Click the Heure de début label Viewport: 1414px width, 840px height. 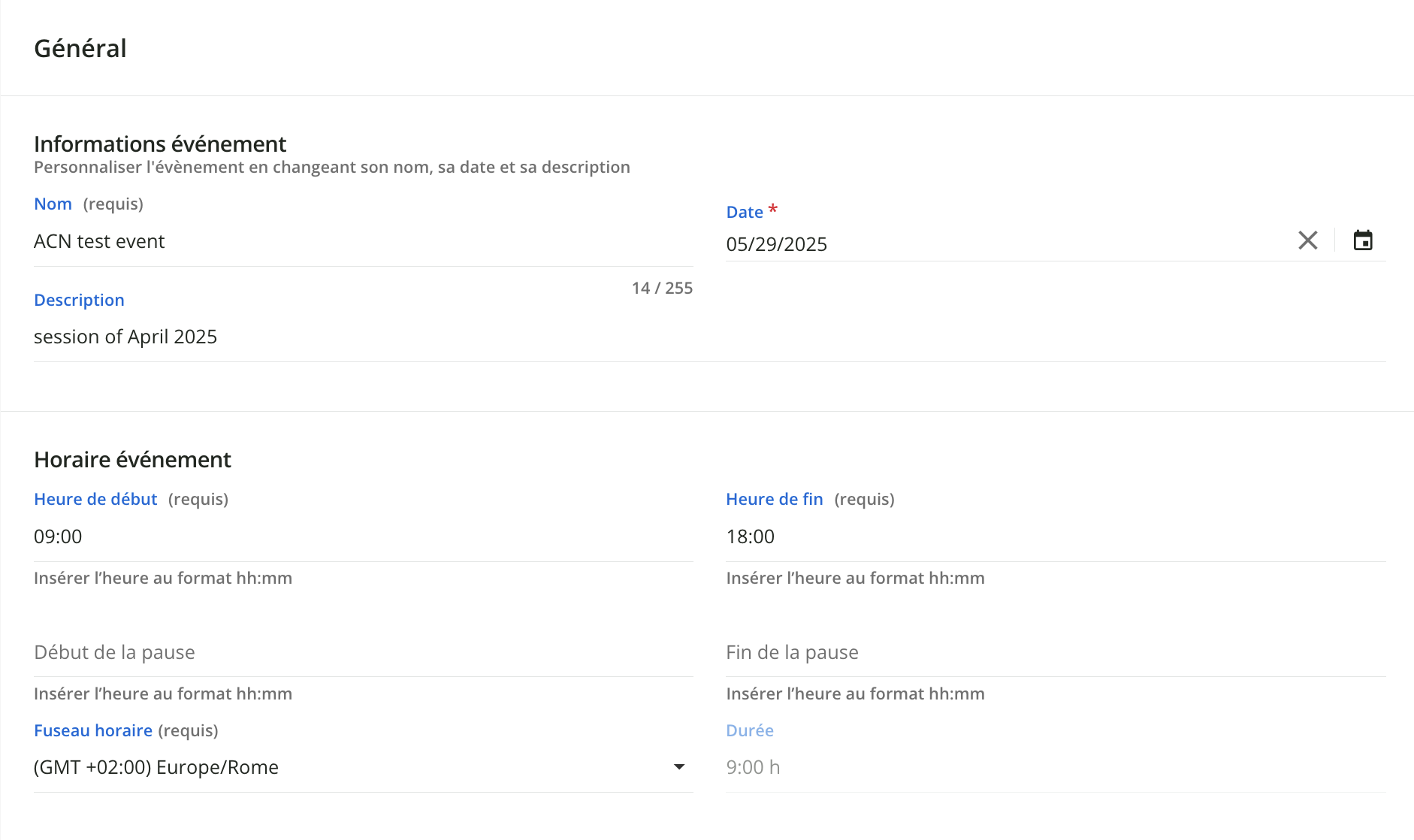[95, 500]
